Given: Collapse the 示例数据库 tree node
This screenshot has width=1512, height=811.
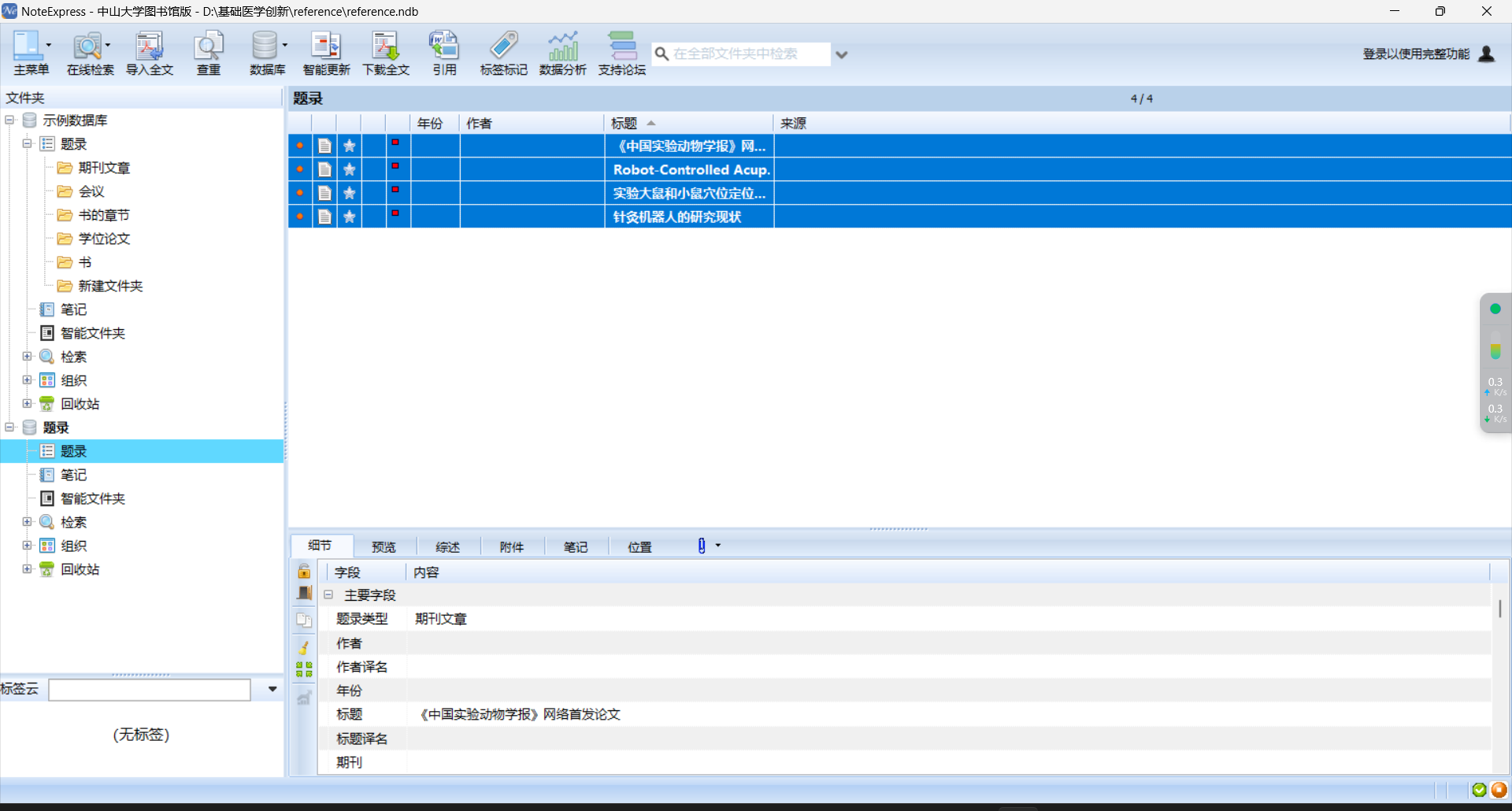Looking at the screenshot, I should pyautogui.click(x=9, y=120).
